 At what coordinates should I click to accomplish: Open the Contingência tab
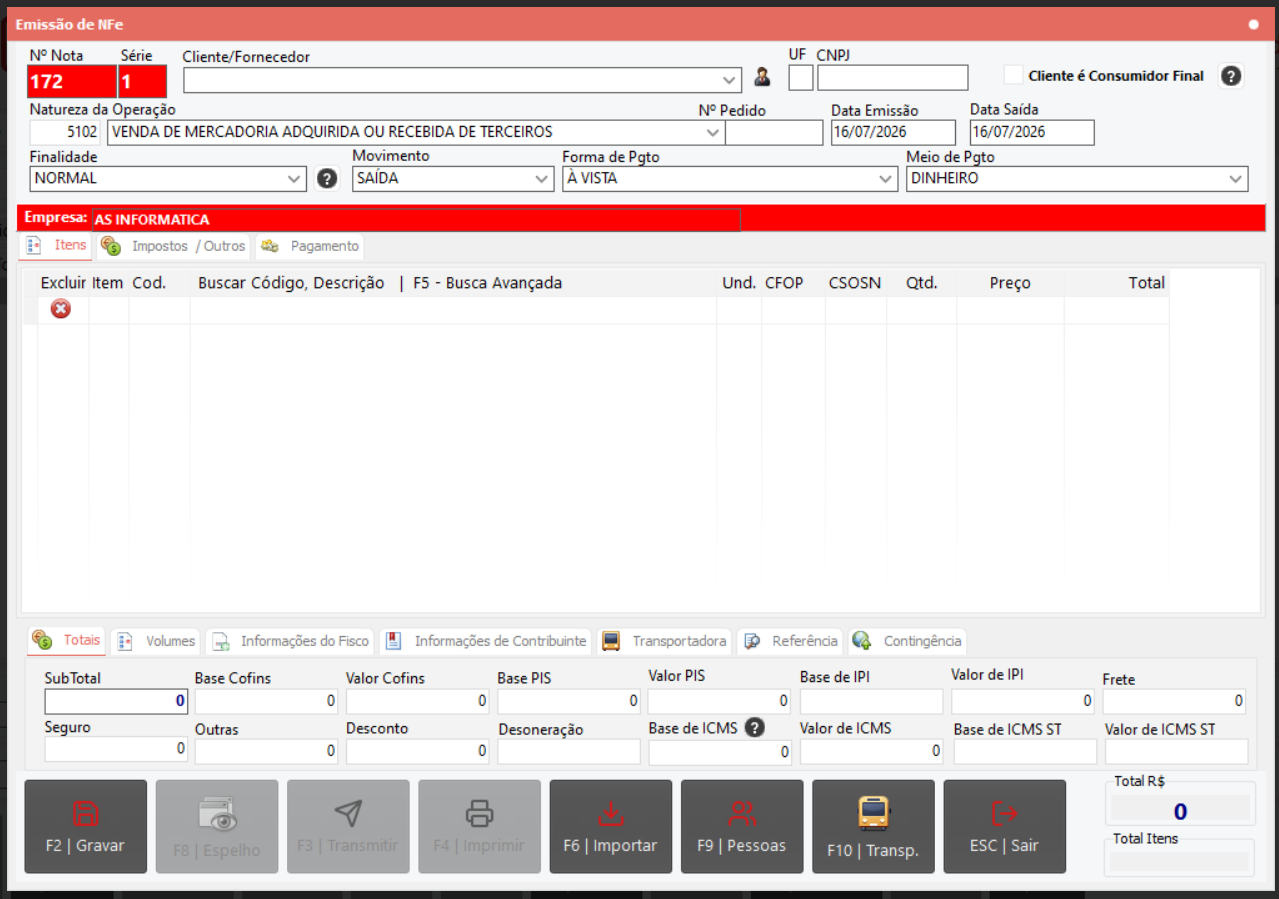tap(907, 641)
